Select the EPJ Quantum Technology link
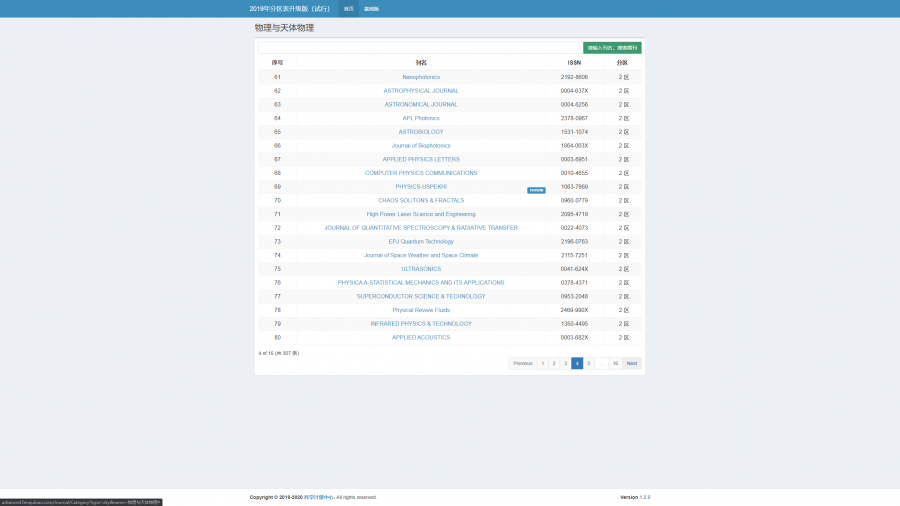This screenshot has width=900, height=506. 421,241
